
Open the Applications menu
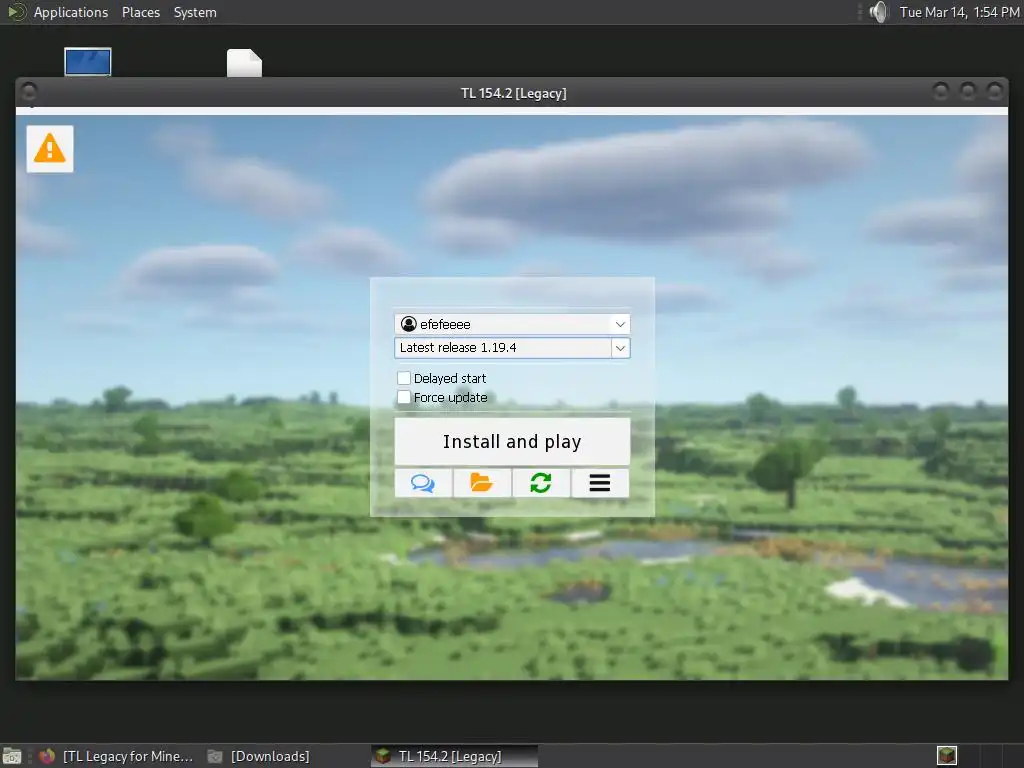[x=71, y=12]
